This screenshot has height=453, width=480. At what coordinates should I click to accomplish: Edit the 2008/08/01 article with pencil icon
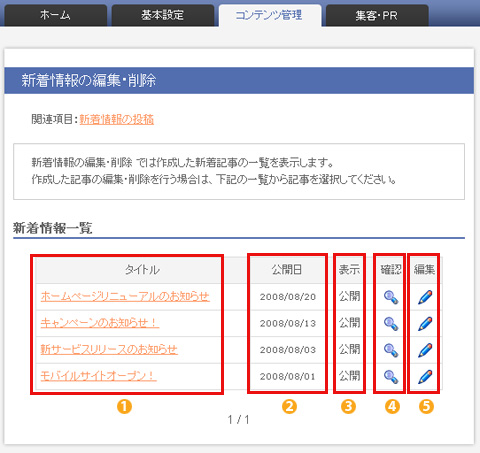[425, 377]
